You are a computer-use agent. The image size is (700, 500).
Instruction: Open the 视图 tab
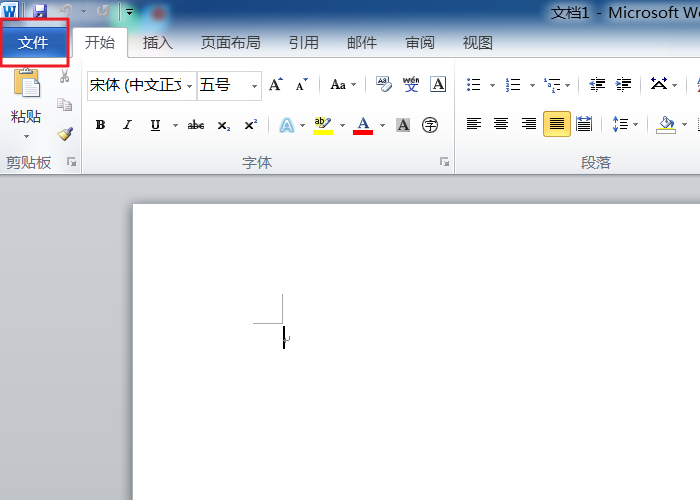tap(478, 43)
